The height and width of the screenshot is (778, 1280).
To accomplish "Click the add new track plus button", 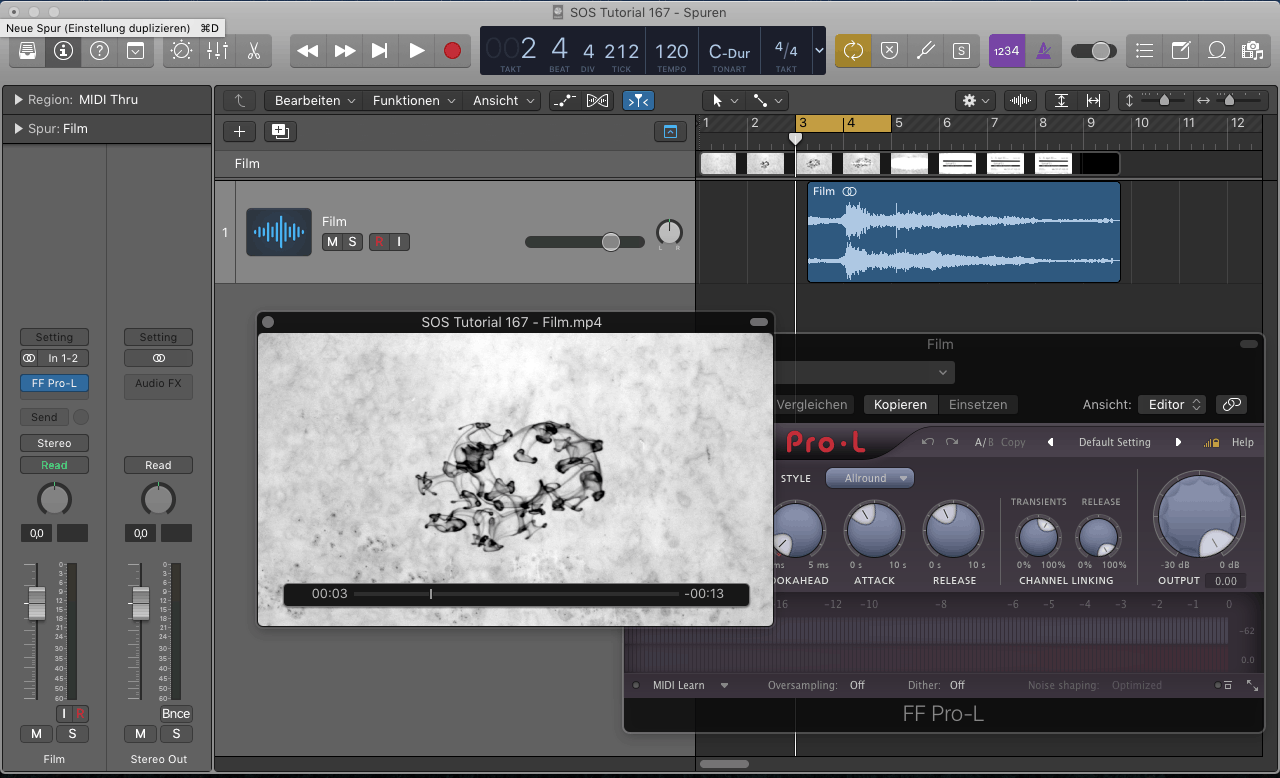I will tap(239, 131).
